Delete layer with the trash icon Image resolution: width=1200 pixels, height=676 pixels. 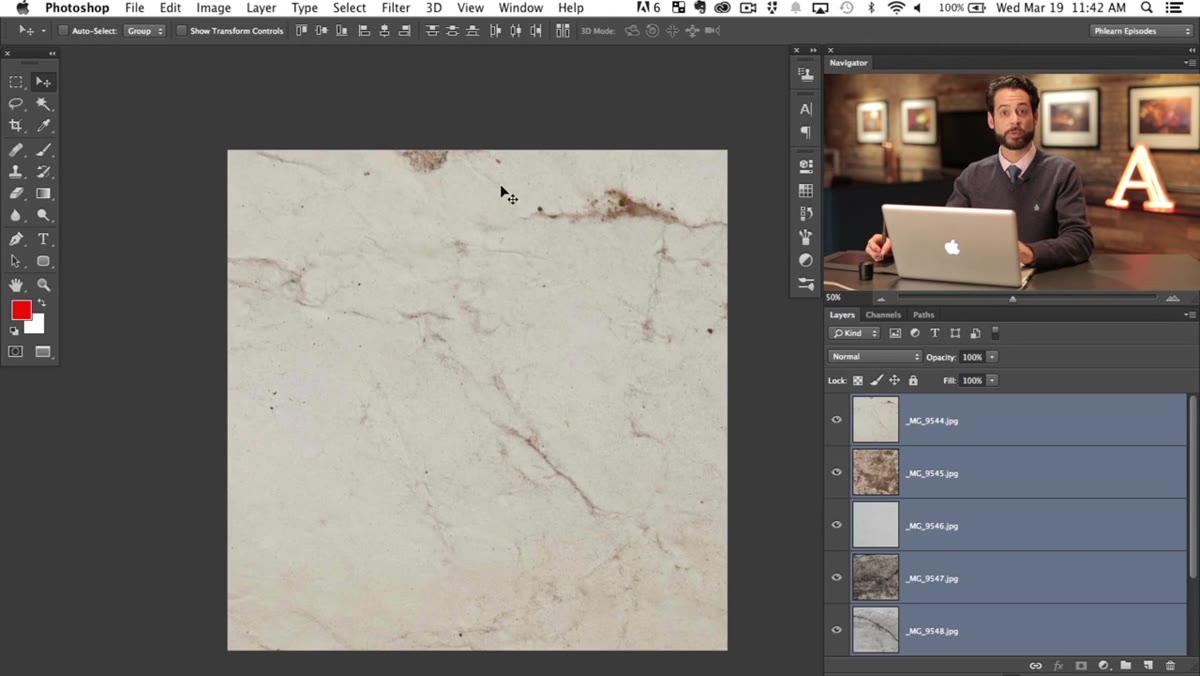coord(1171,666)
